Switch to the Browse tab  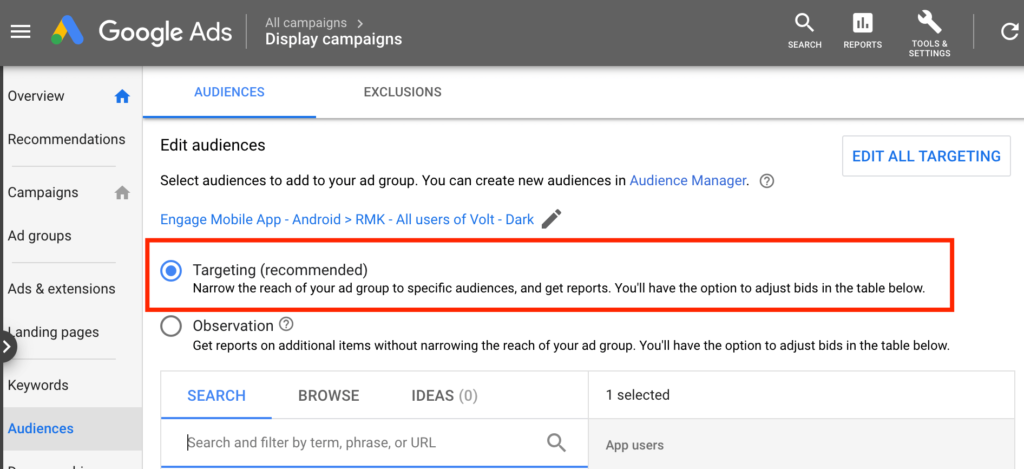(x=328, y=395)
